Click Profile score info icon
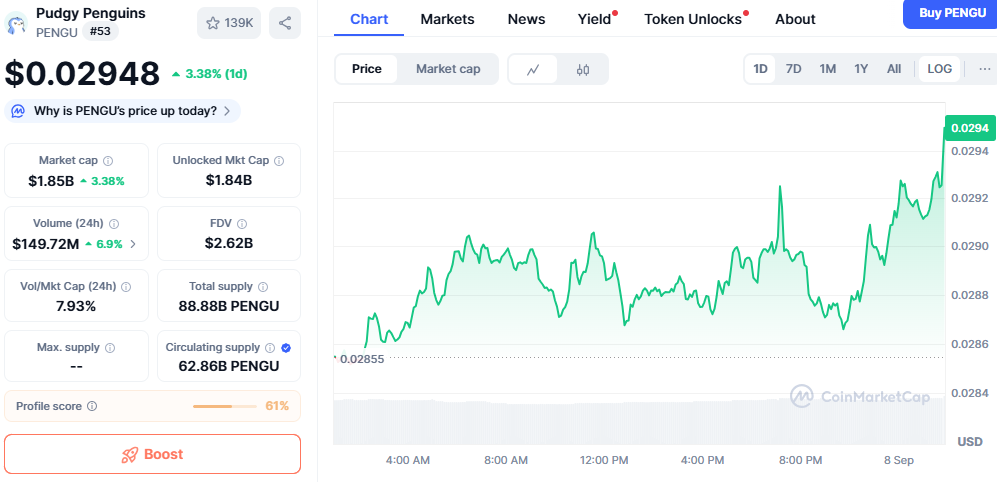Image resolution: width=997 pixels, height=482 pixels. (x=92, y=406)
